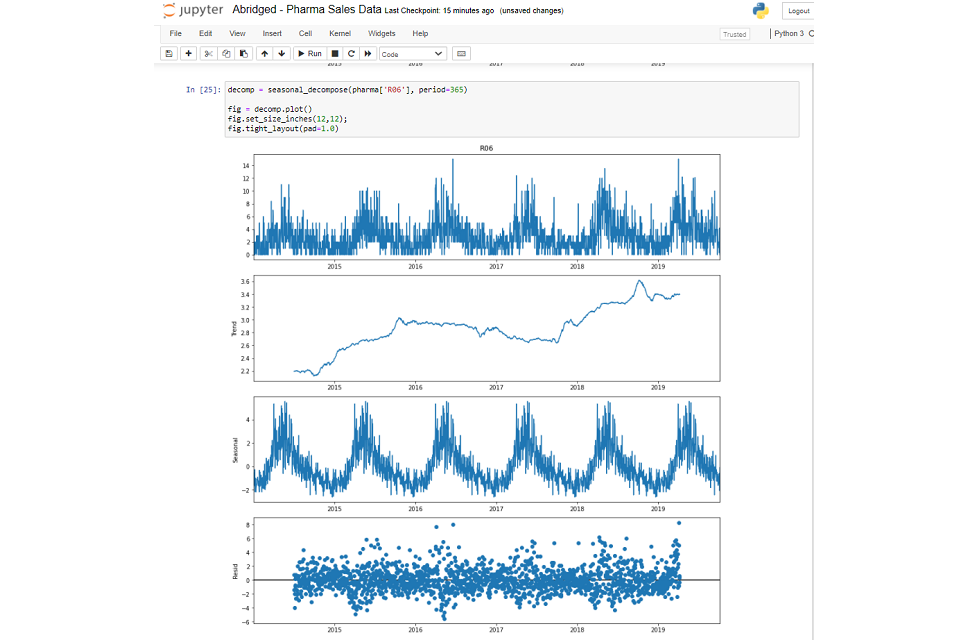Rename the notebook title Abridged - Pharma Sales Data

point(307,10)
